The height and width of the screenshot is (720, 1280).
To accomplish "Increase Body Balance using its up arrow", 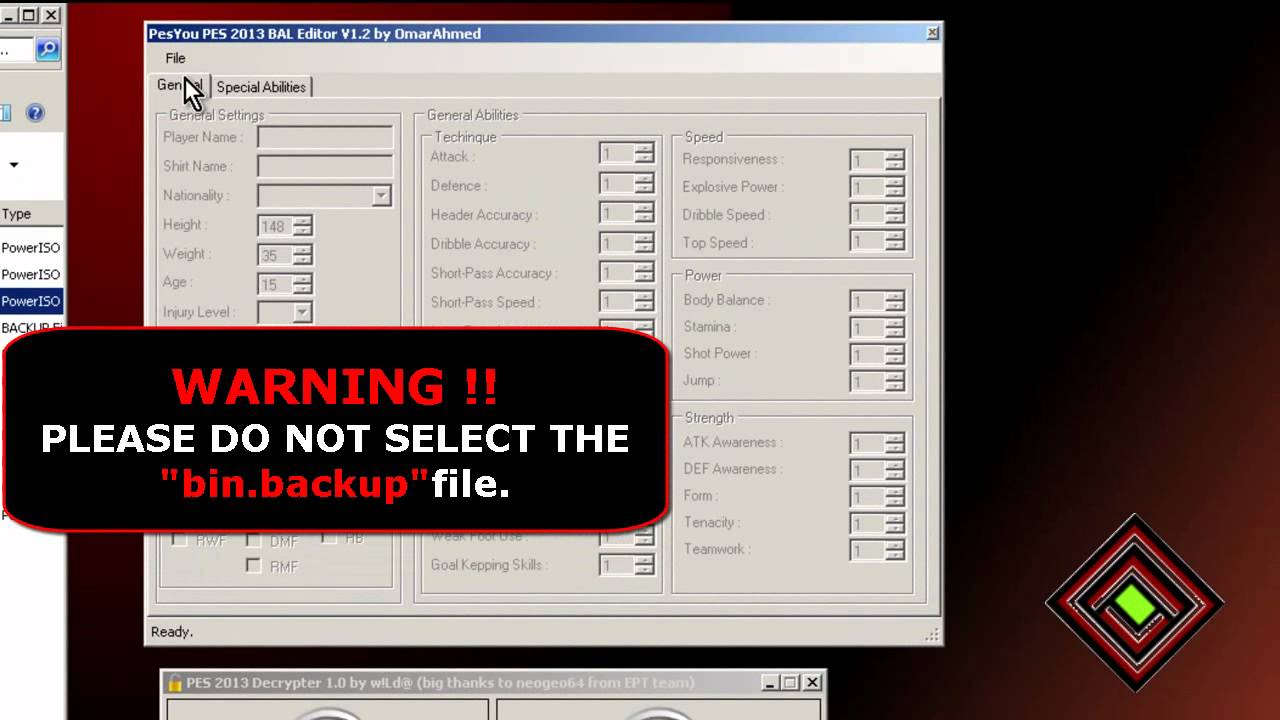I will (x=895, y=296).
